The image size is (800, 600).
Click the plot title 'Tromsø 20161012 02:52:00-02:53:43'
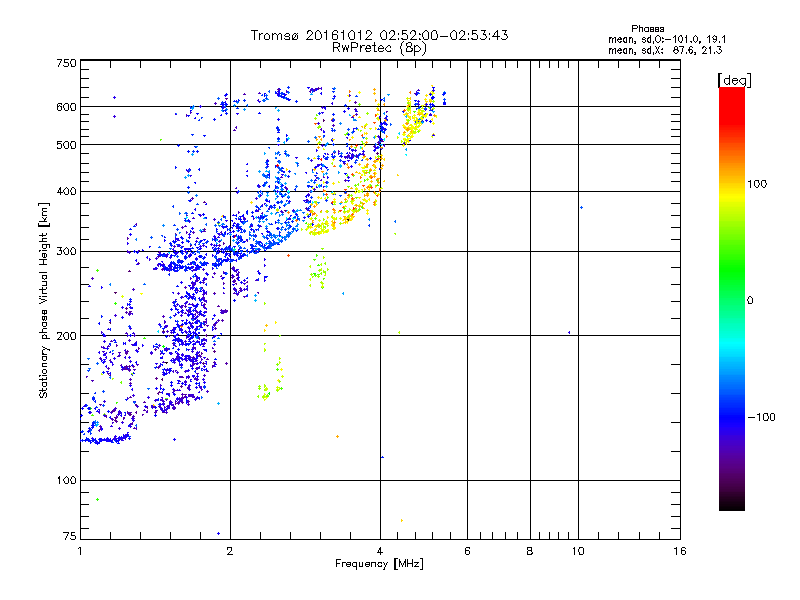point(379,35)
